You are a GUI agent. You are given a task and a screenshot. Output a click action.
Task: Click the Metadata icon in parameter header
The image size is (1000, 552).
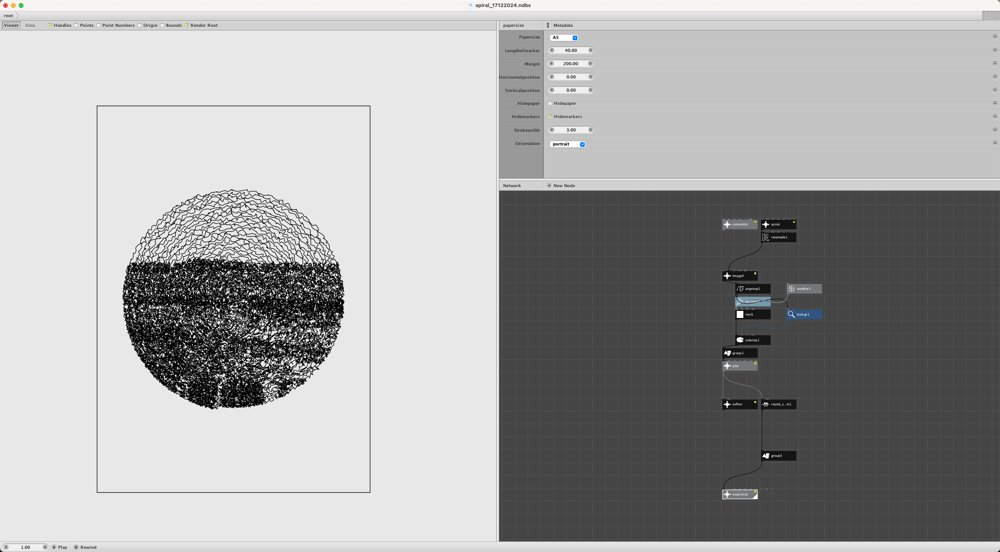(548, 25)
